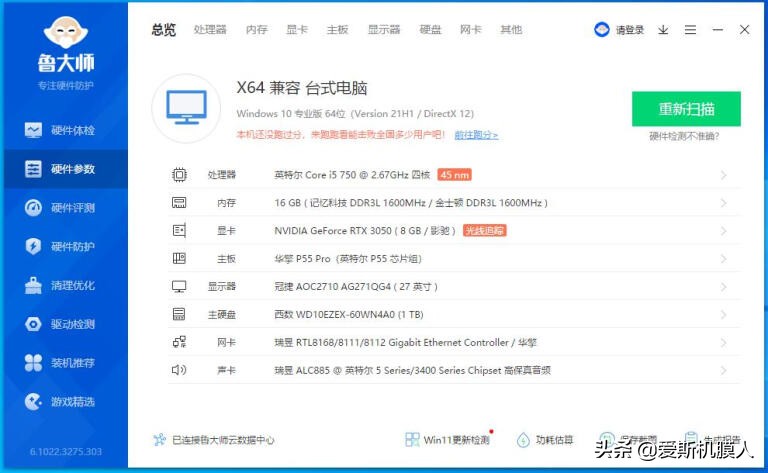Click text 瑞昱 ALC885 audio entry
768x473 pixels.
click(x=412, y=370)
